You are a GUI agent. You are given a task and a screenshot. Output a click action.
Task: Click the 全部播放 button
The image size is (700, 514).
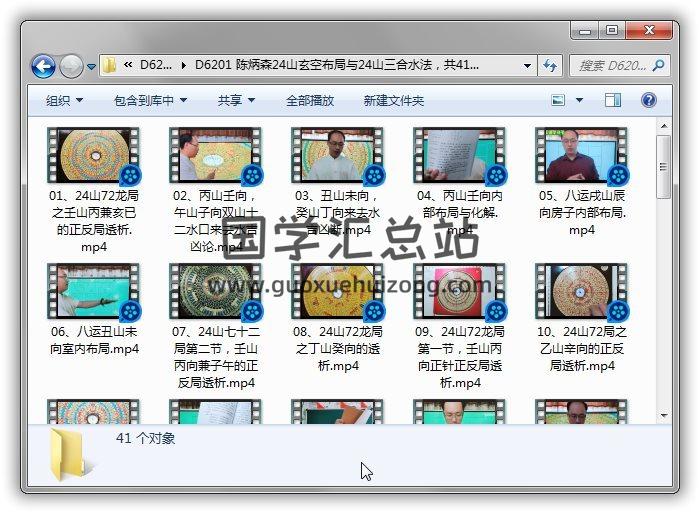[310, 100]
